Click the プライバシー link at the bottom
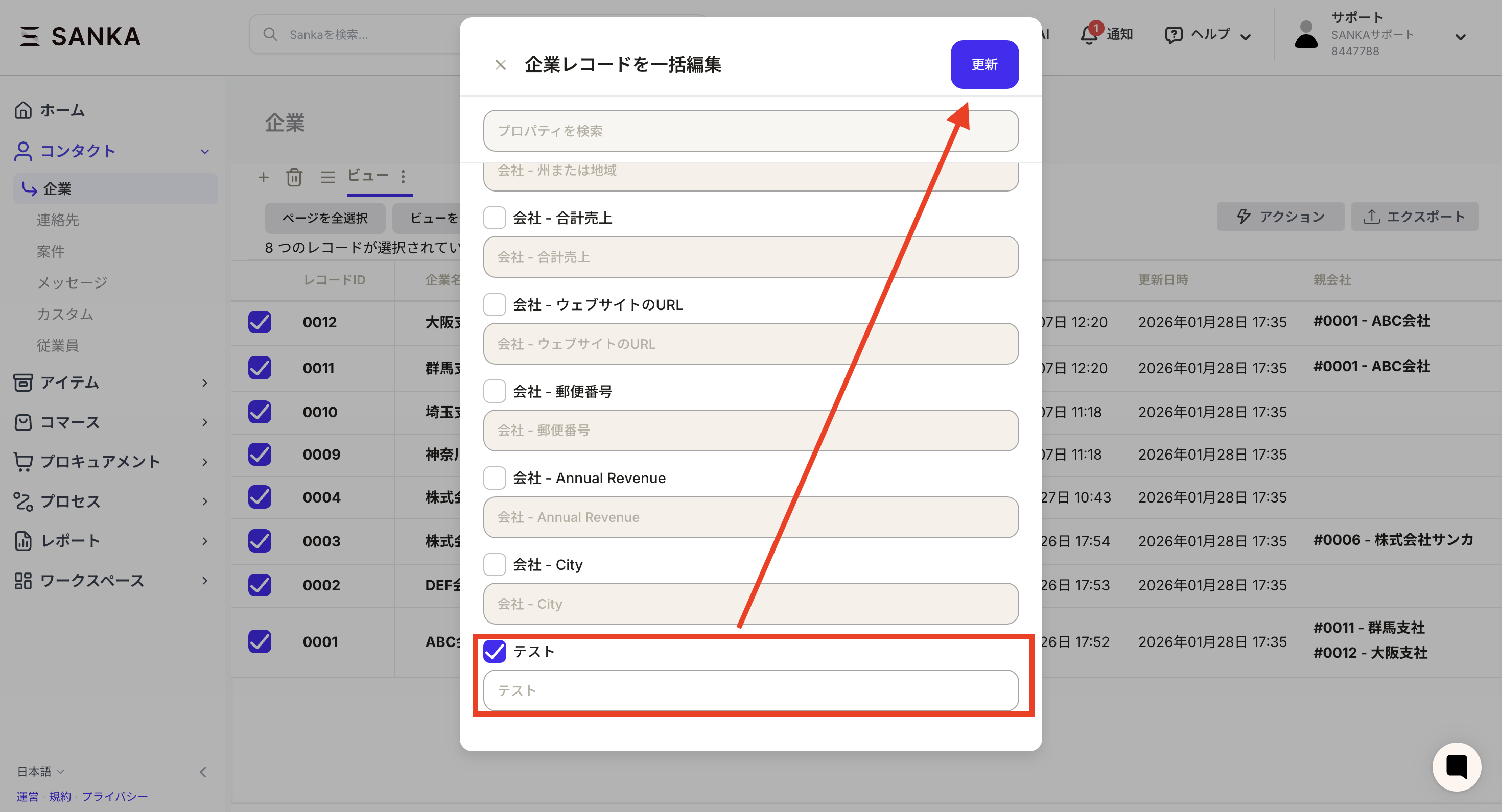The width and height of the screenshot is (1502, 812). tap(115, 796)
